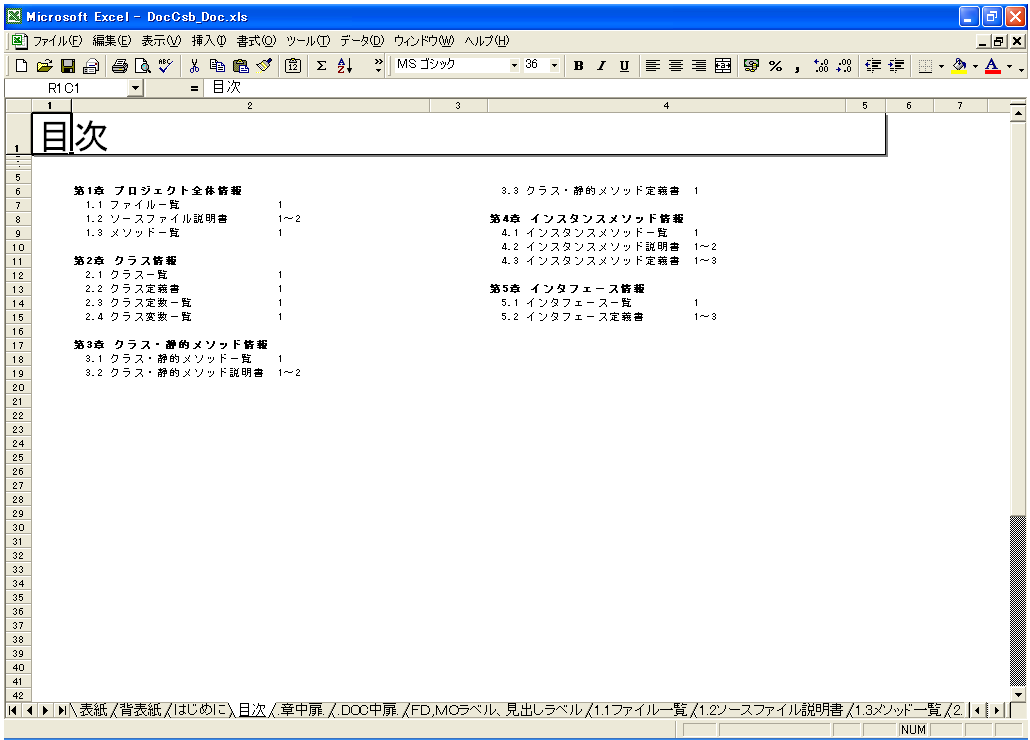Toggle Bold formatting
Image resolution: width=1030 pixels, height=740 pixels.
(x=578, y=66)
